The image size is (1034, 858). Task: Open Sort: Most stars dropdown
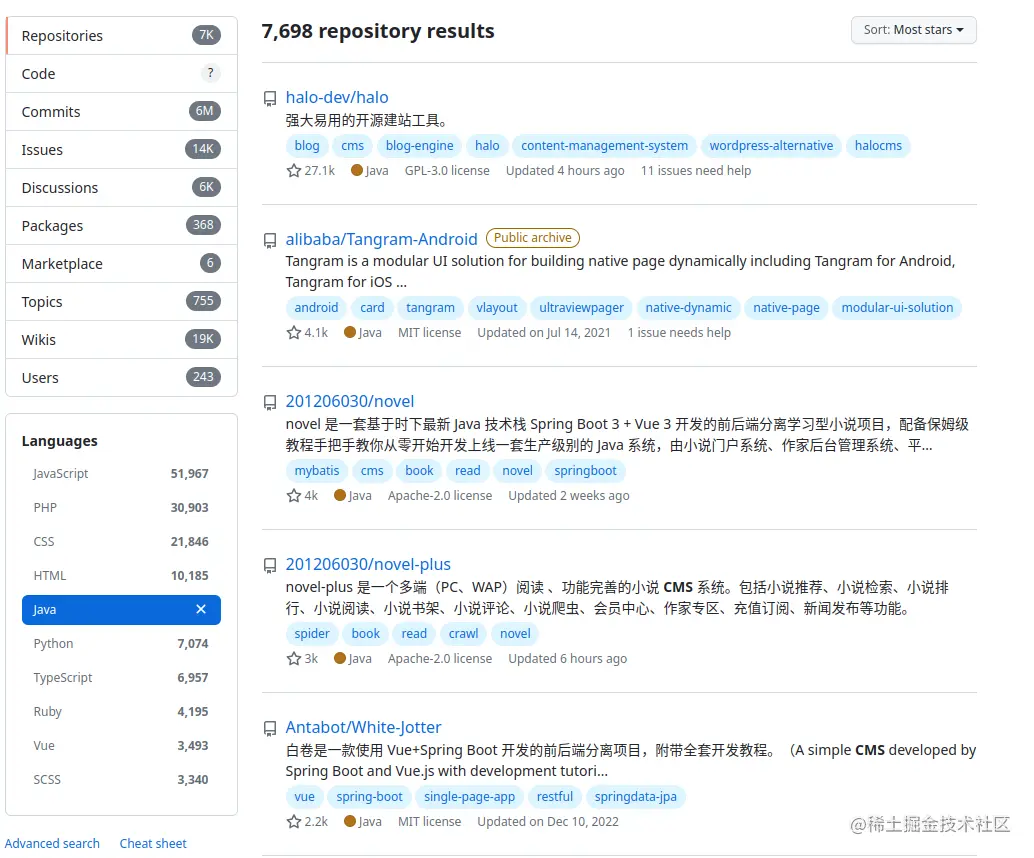click(x=913, y=30)
